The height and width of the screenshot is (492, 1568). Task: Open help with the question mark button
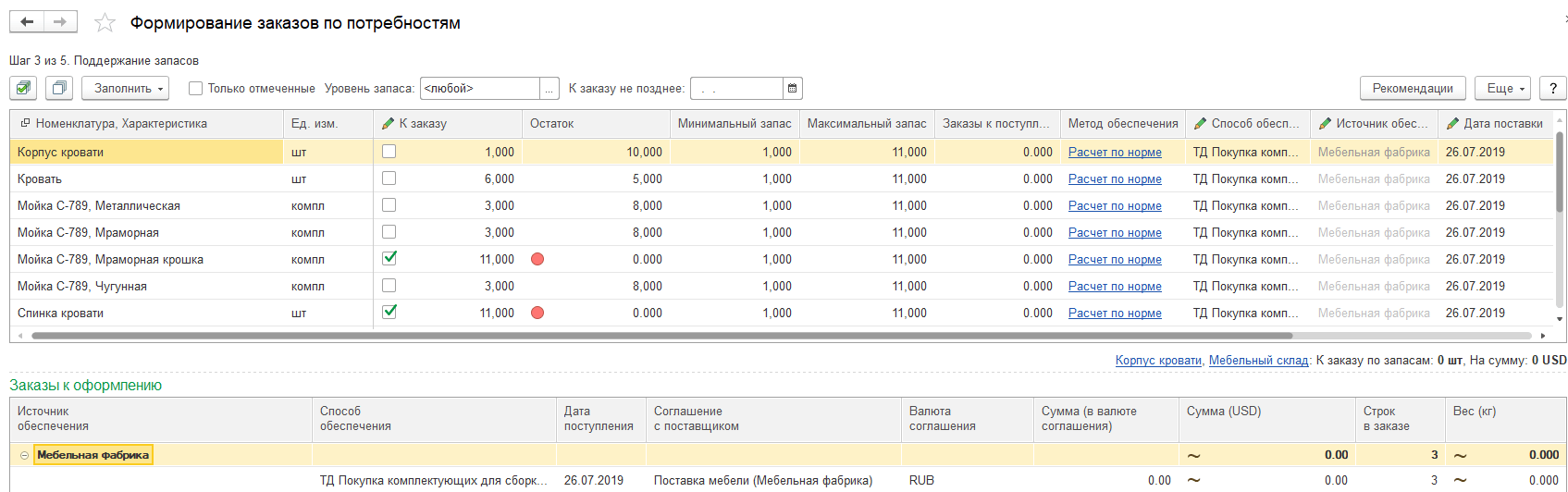(1553, 88)
